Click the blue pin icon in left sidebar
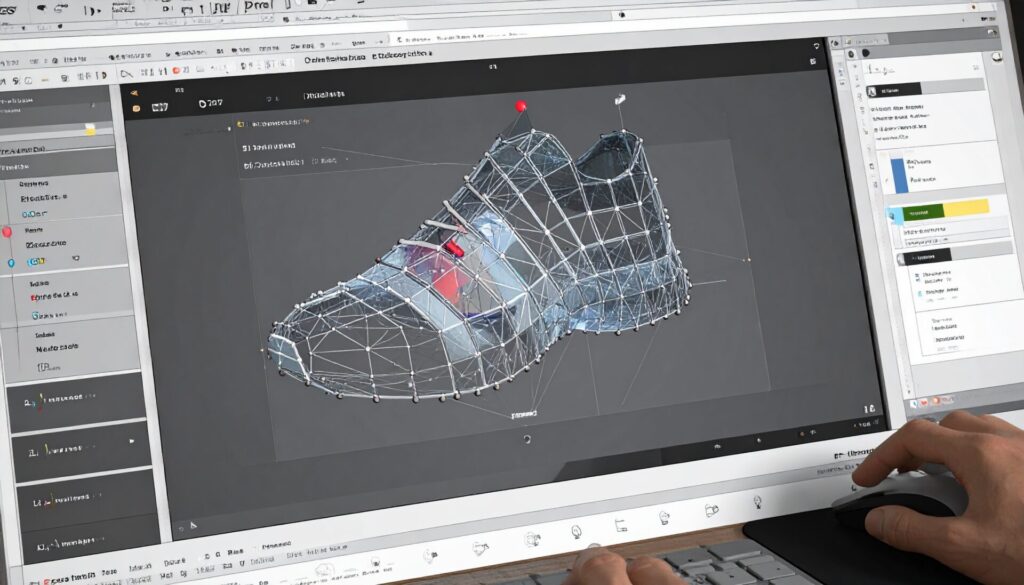1024x585 pixels. tap(11, 263)
